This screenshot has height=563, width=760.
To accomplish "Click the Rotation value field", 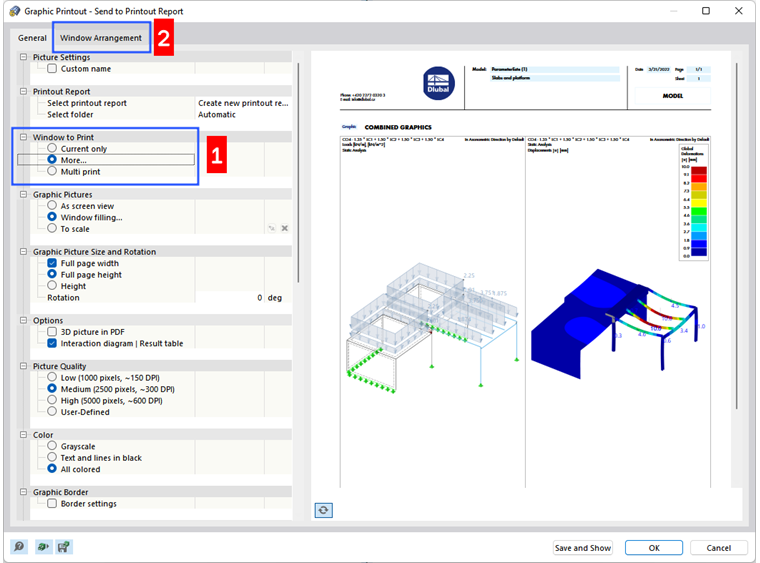I will [230, 297].
